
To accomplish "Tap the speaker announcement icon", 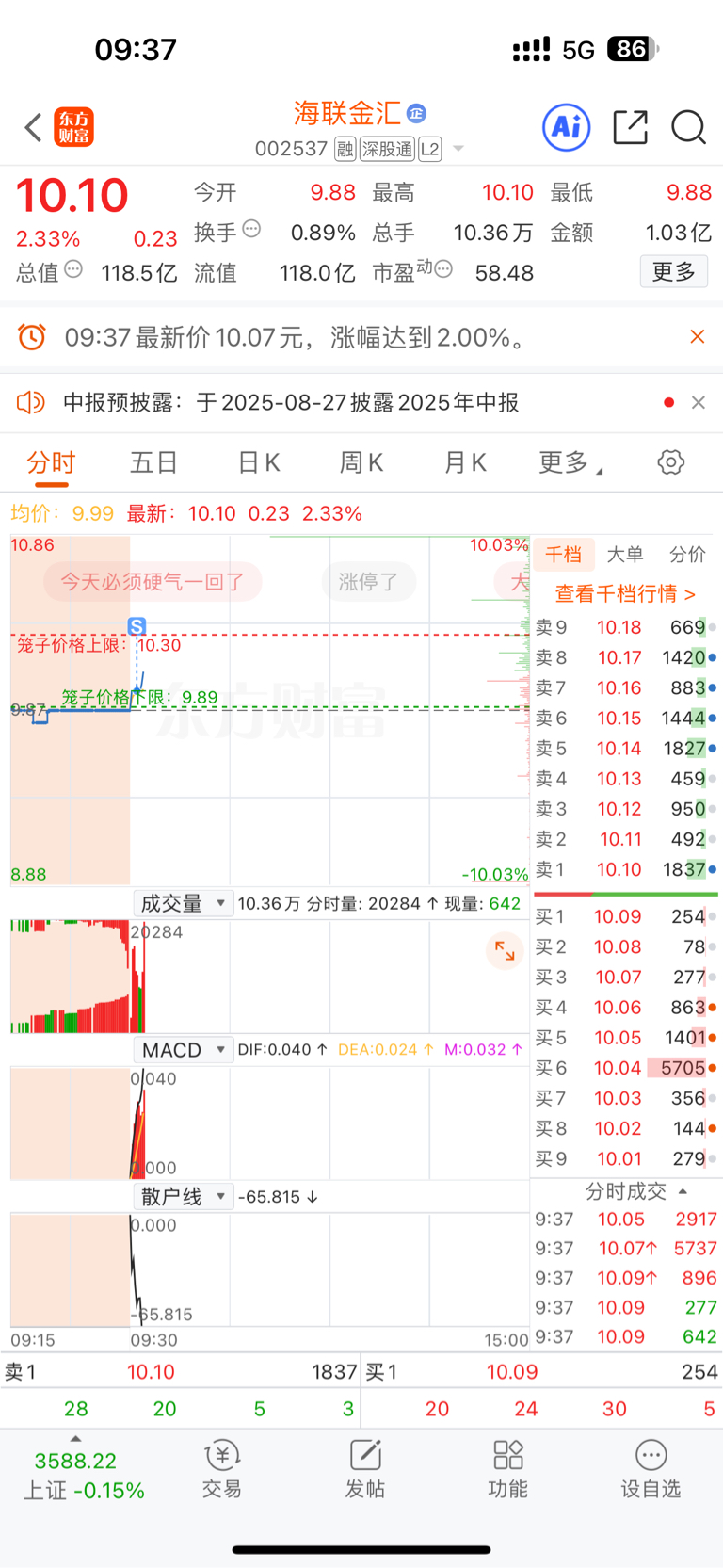I will click(31, 403).
